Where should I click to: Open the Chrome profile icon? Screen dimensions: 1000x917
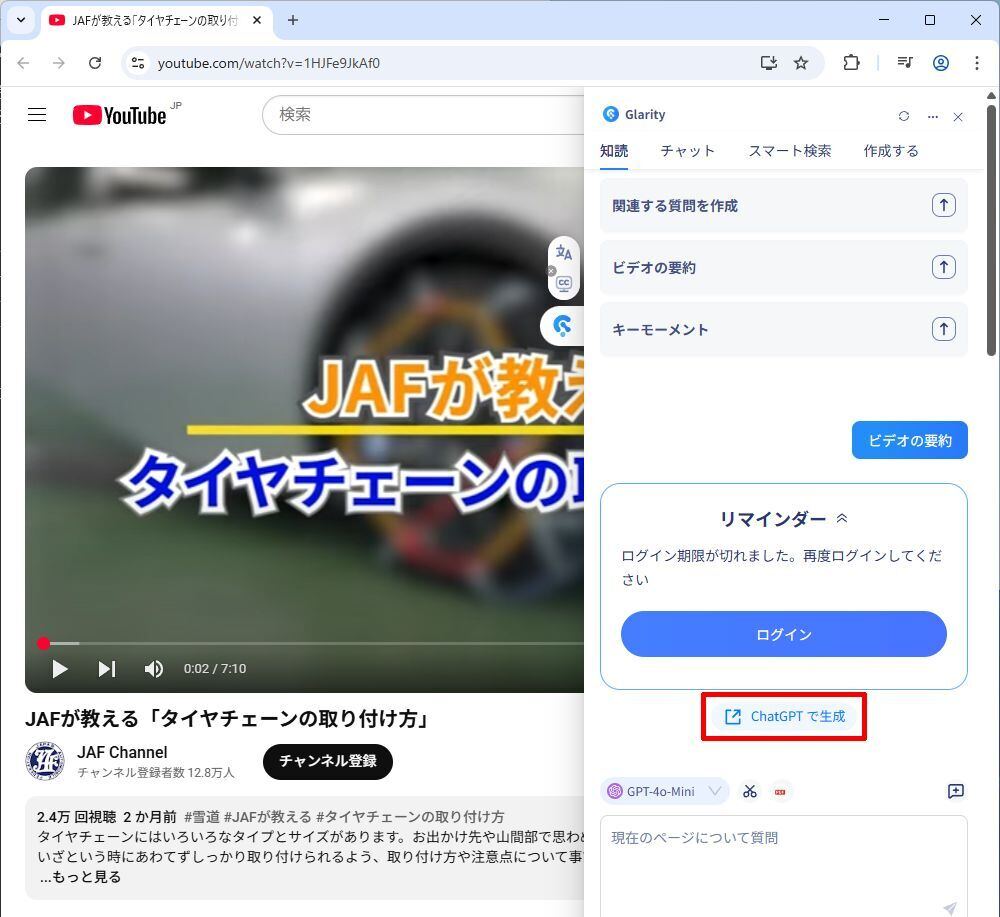941,62
